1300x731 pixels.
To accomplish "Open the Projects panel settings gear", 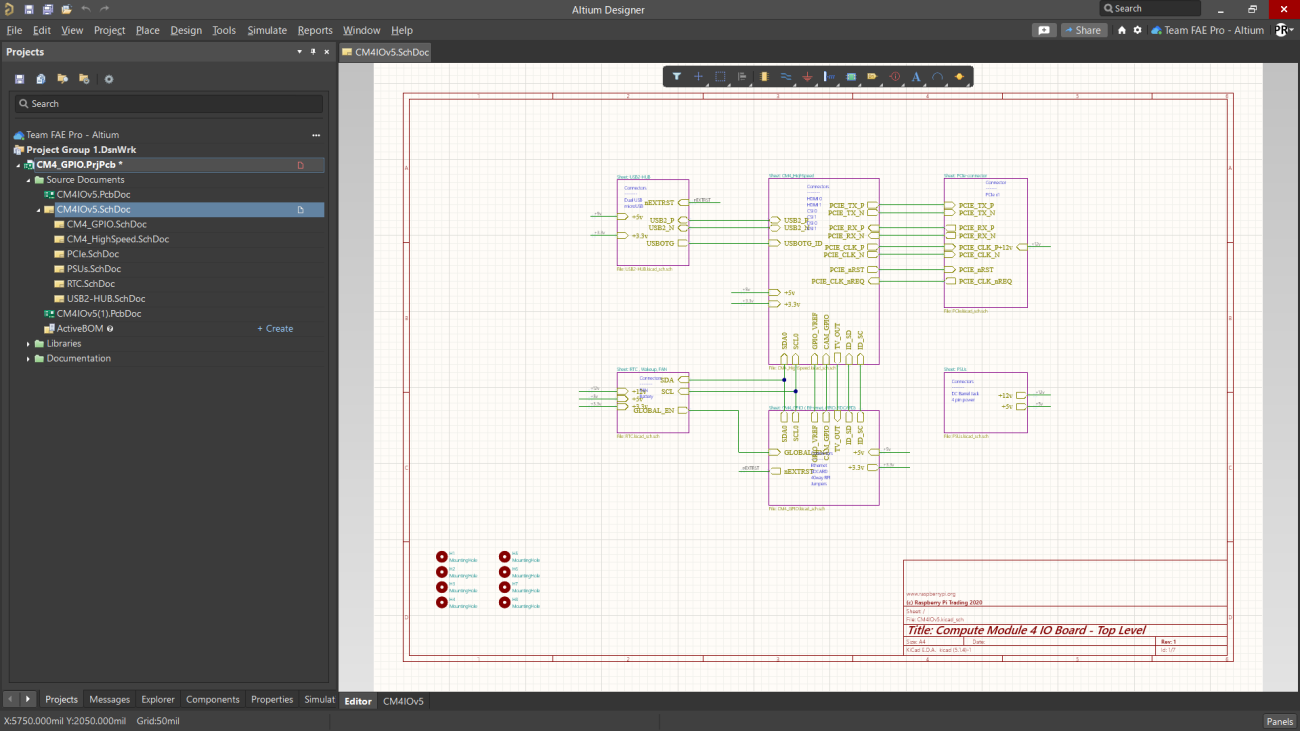I will pyautogui.click(x=108, y=78).
